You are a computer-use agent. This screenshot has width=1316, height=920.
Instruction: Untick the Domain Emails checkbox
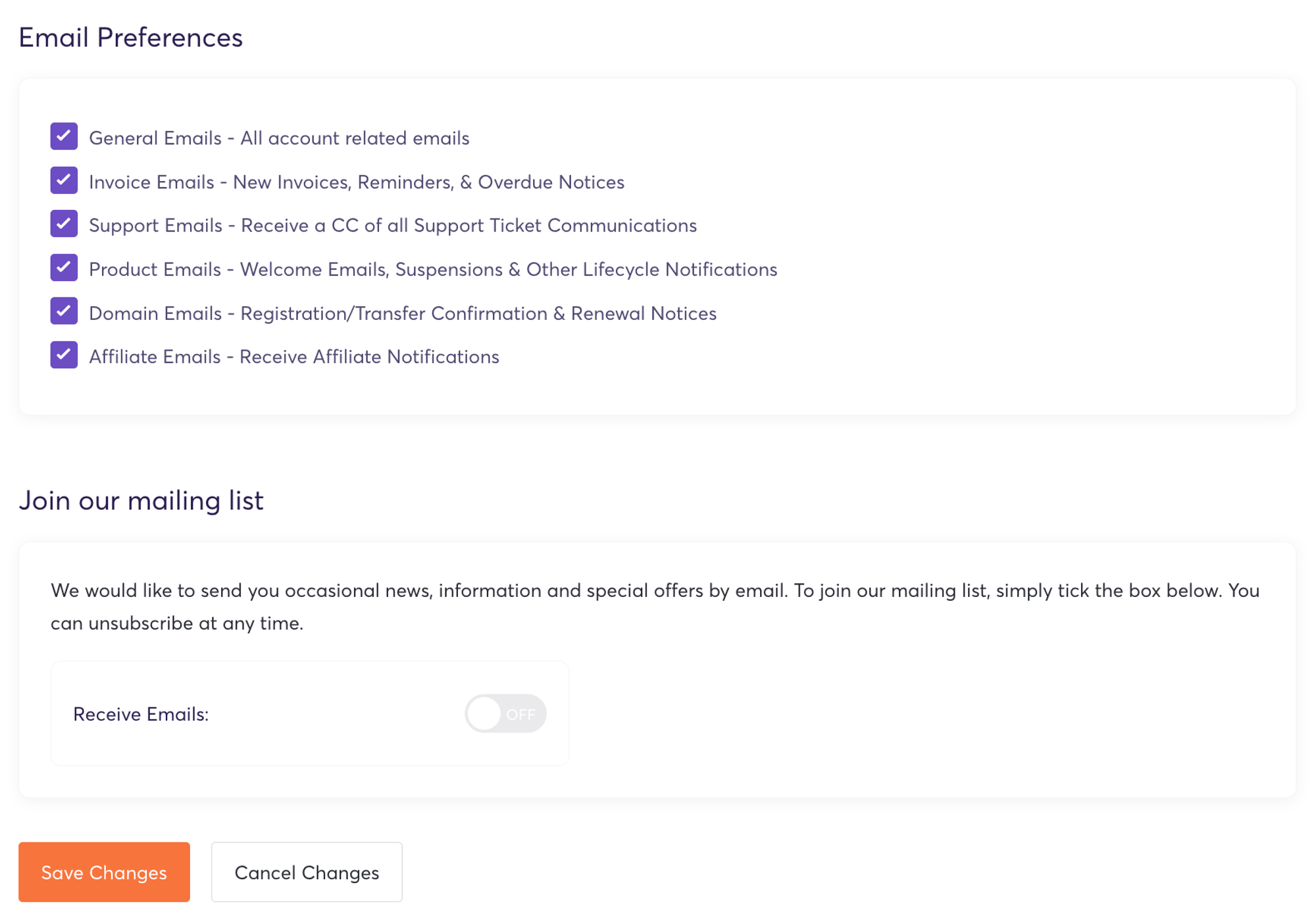[64, 311]
